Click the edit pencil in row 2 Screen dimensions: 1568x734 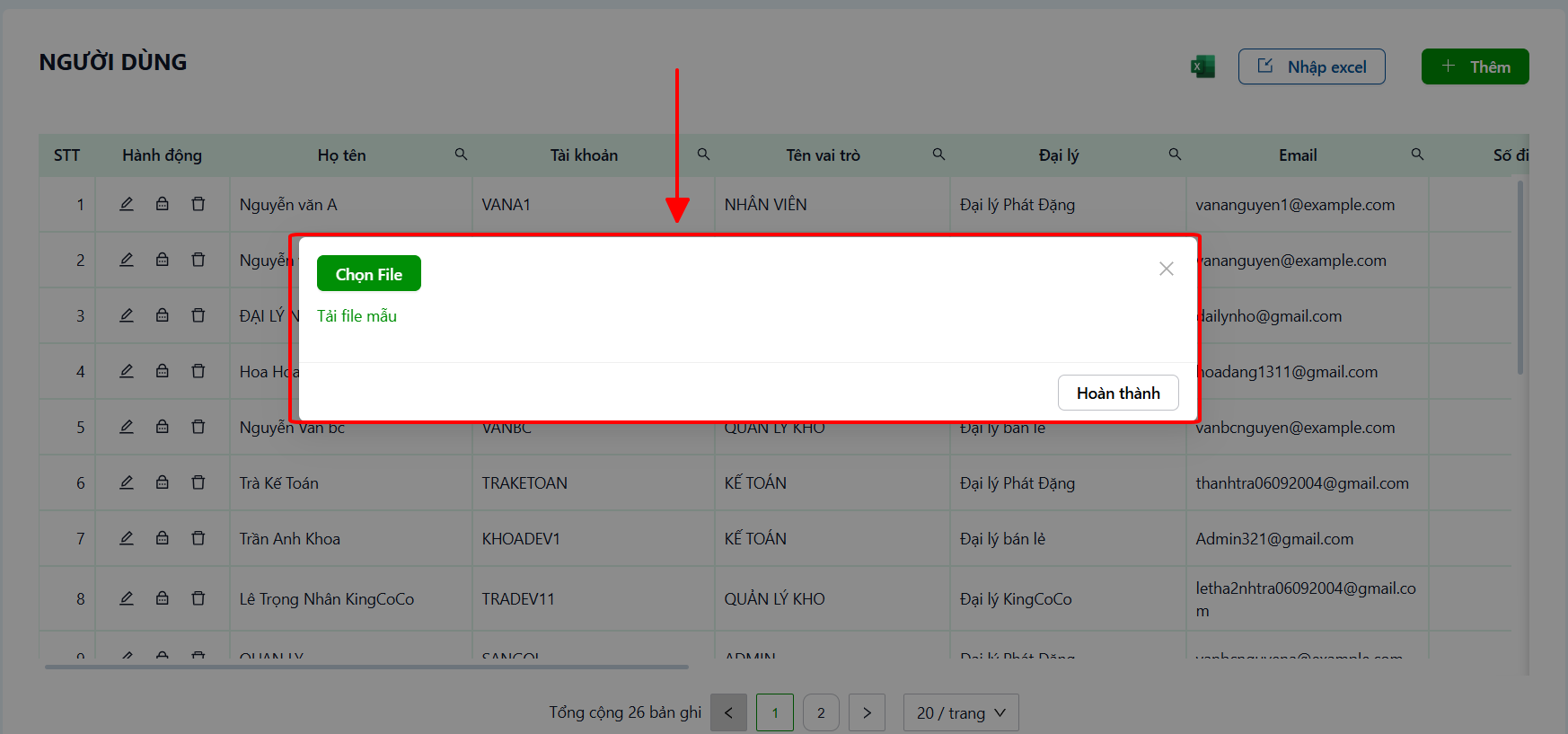pyautogui.click(x=127, y=260)
